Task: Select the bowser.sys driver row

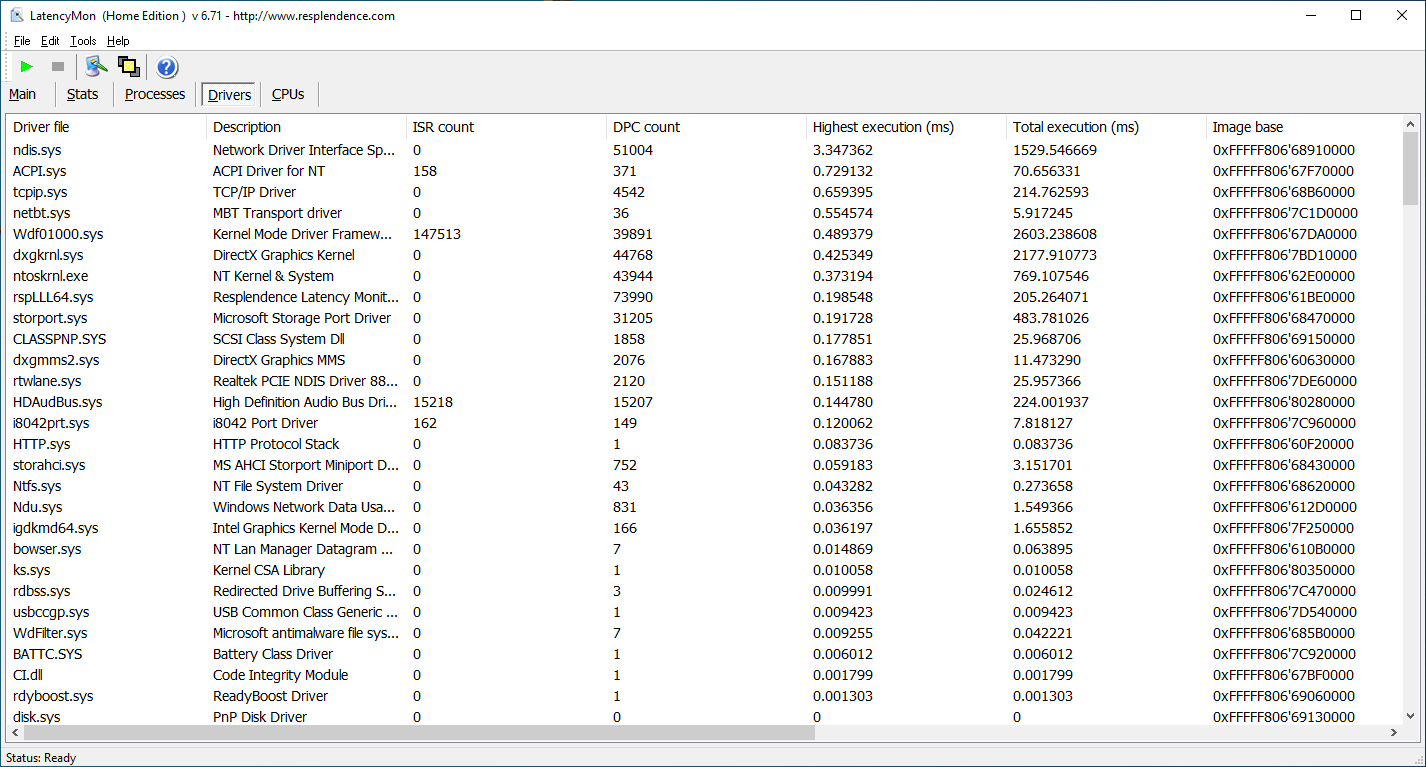Action: tap(704, 549)
